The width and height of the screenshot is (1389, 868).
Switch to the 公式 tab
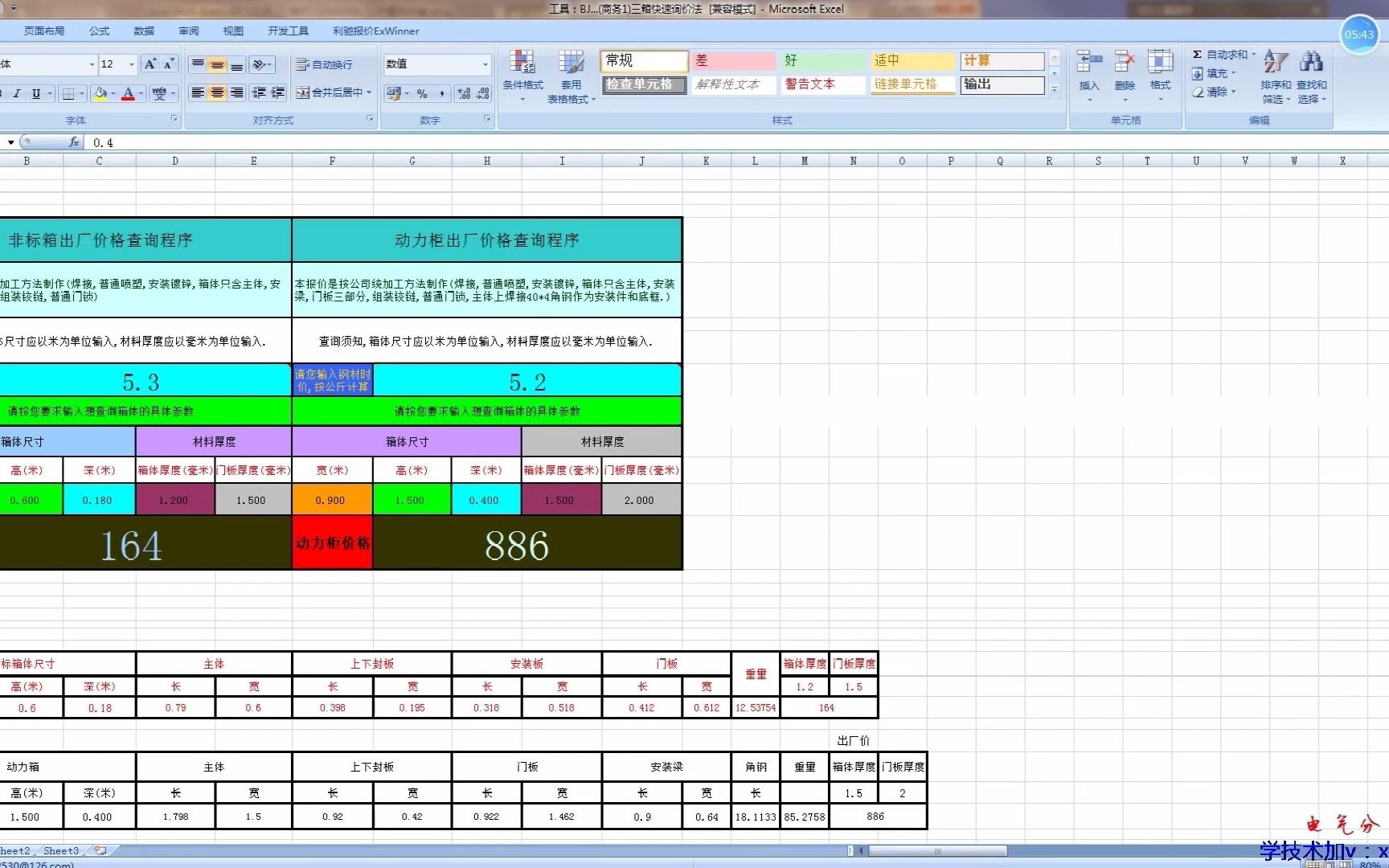[x=100, y=31]
